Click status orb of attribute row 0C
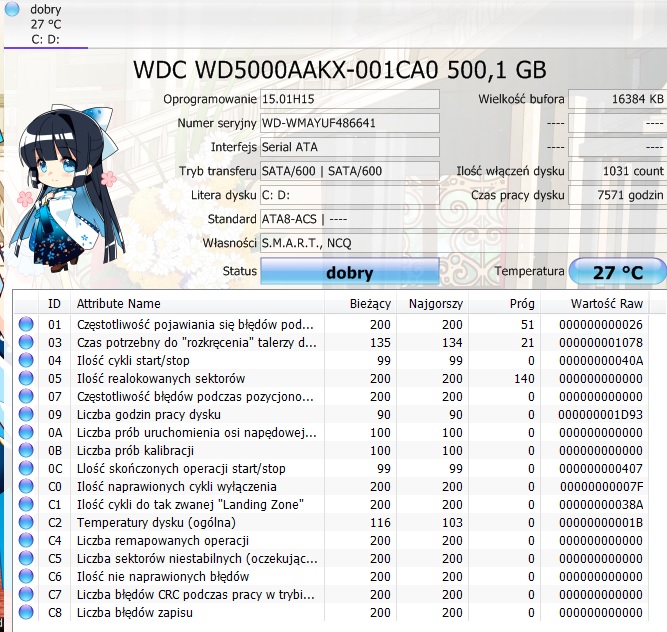The width and height of the screenshot is (667, 632). pos(26,468)
